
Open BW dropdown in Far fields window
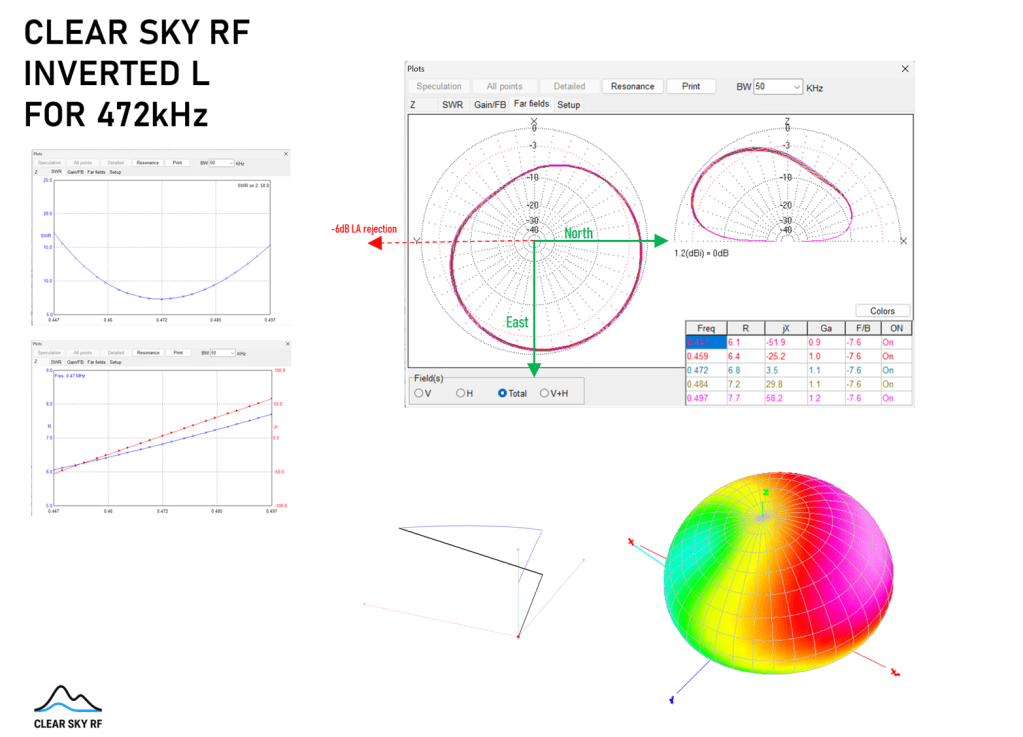796,87
